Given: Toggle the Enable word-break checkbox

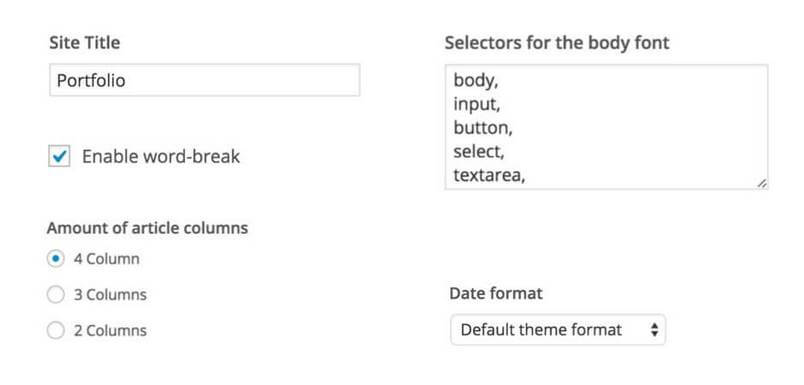Looking at the screenshot, I should click(x=59, y=156).
